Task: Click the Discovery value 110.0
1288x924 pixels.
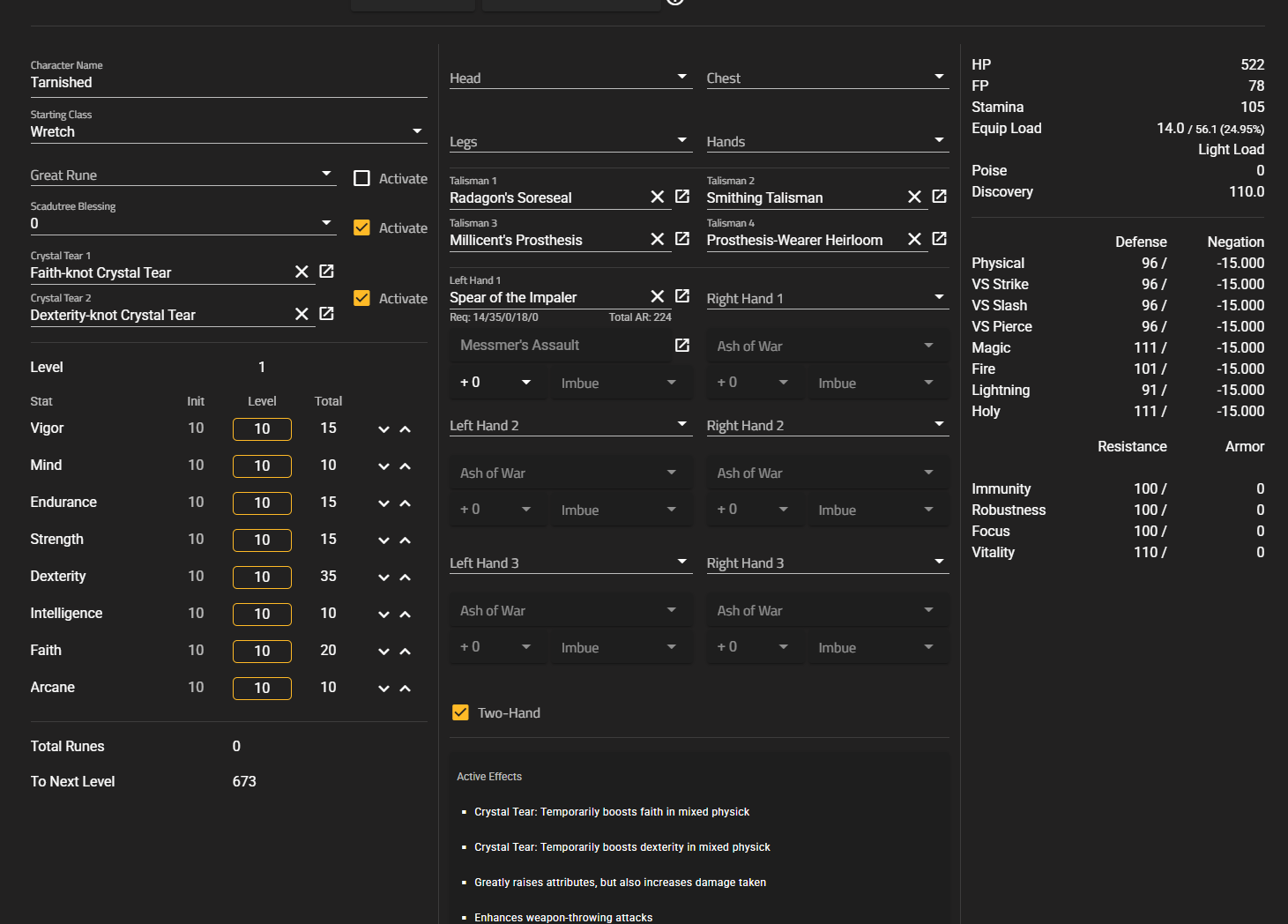Action: coord(1247,191)
